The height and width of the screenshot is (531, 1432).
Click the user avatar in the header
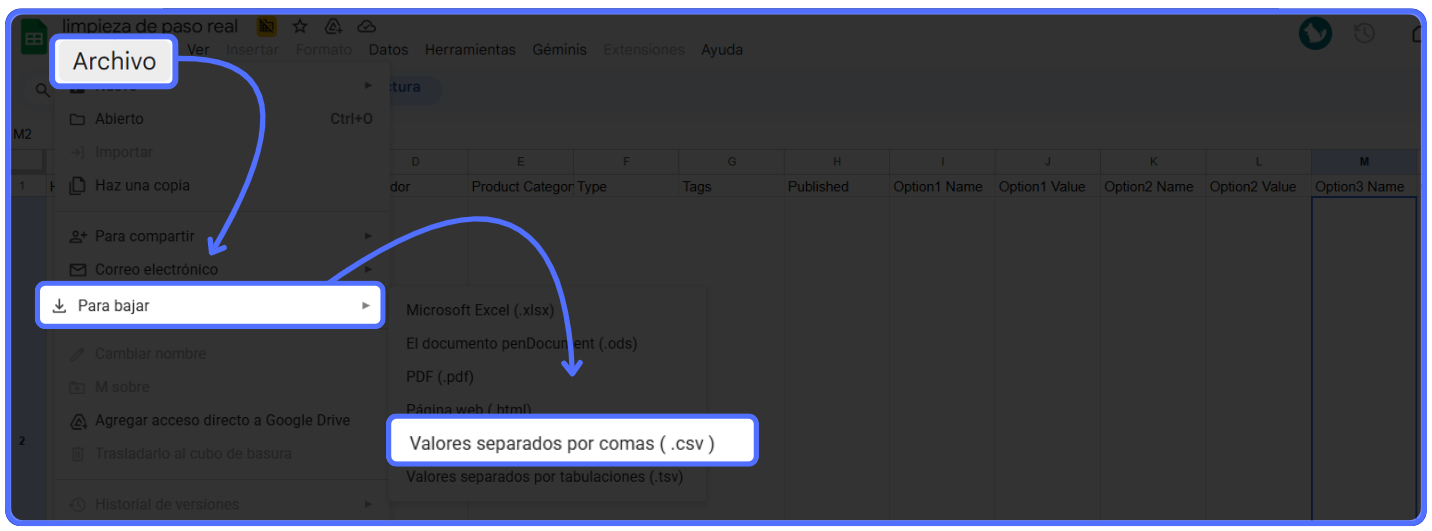point(1315,34)
